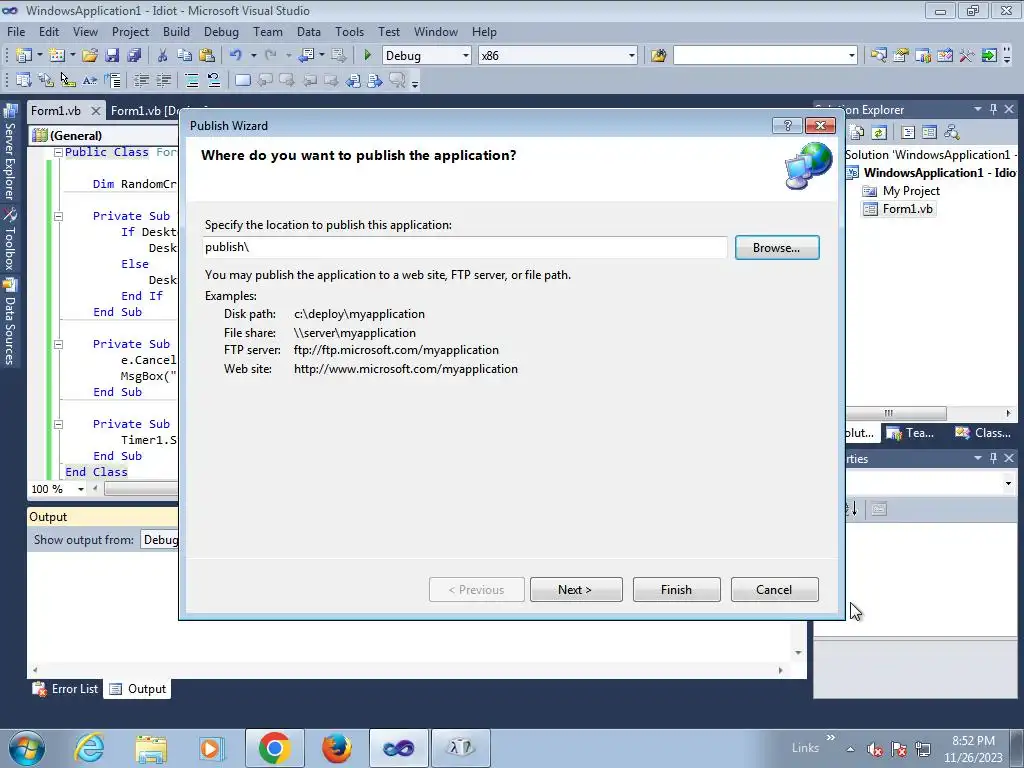Open the (General) class dropdown in editor
The height and width of the screenshot is (768, 1024).
(104, 135)
